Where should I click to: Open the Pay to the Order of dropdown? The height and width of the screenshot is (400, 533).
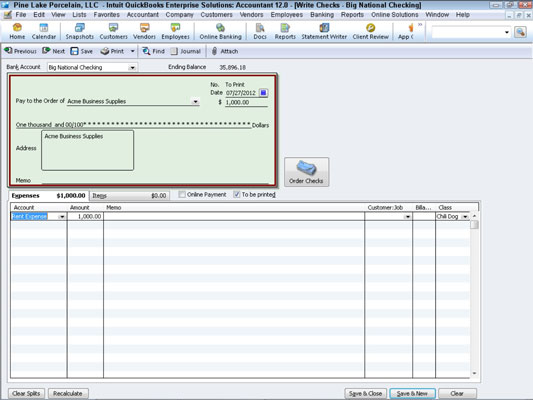195,101
